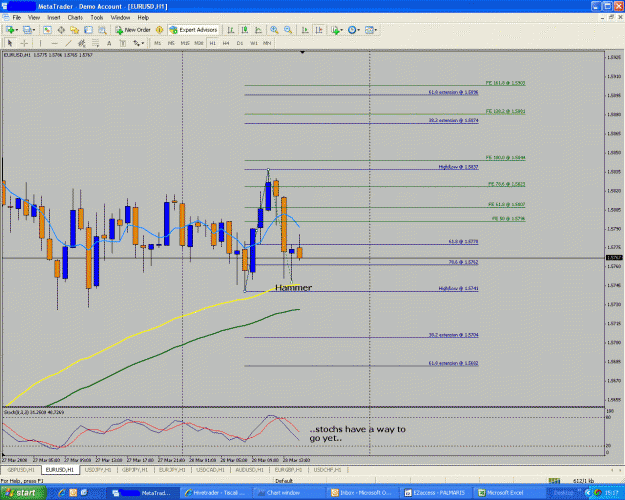Switch to the M1 timeframe

click(x=157, y=43)
